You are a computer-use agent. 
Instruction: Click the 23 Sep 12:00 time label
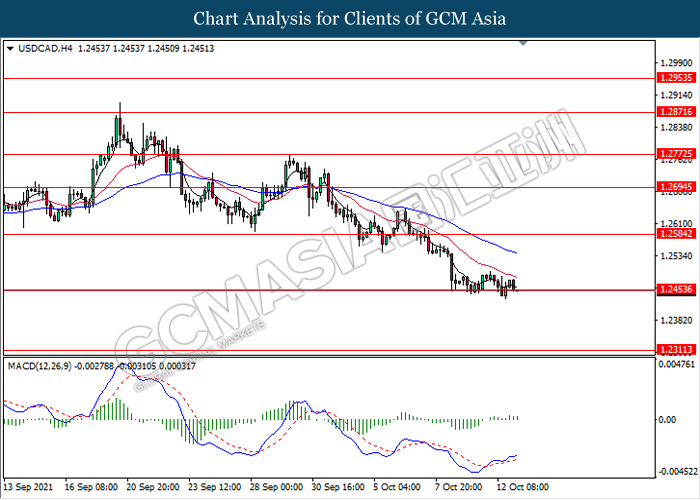point(214,487)
